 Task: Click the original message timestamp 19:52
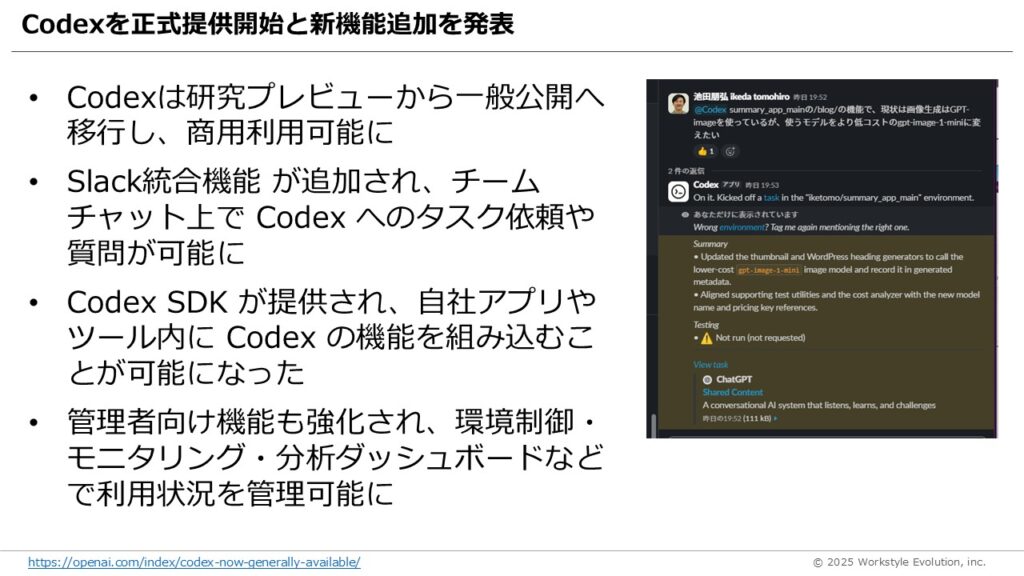tap(810, 97)
